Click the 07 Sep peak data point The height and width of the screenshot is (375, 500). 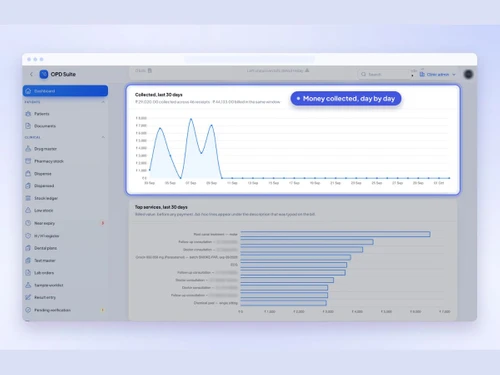pyautogui.click(x=191, y=119)
